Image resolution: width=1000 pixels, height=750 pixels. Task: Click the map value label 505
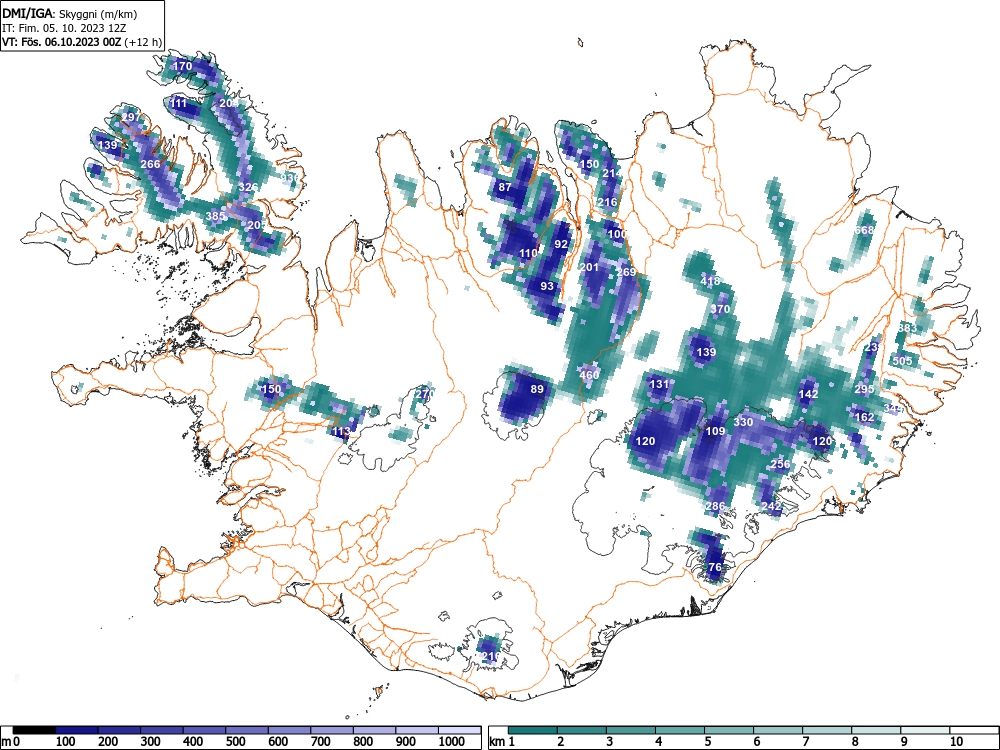click(902, 360)
